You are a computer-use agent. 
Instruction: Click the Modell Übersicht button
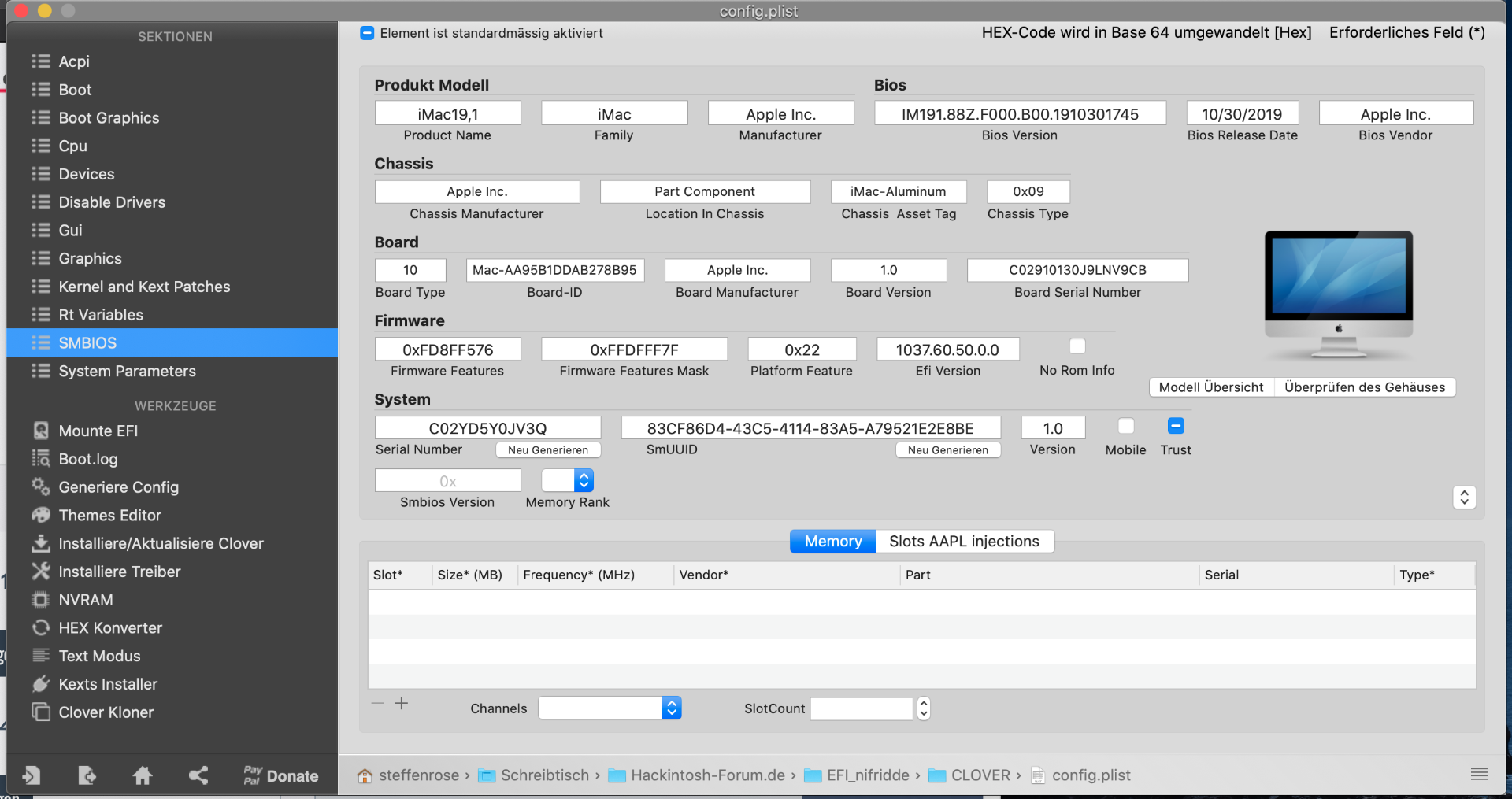coord(1211,387)
